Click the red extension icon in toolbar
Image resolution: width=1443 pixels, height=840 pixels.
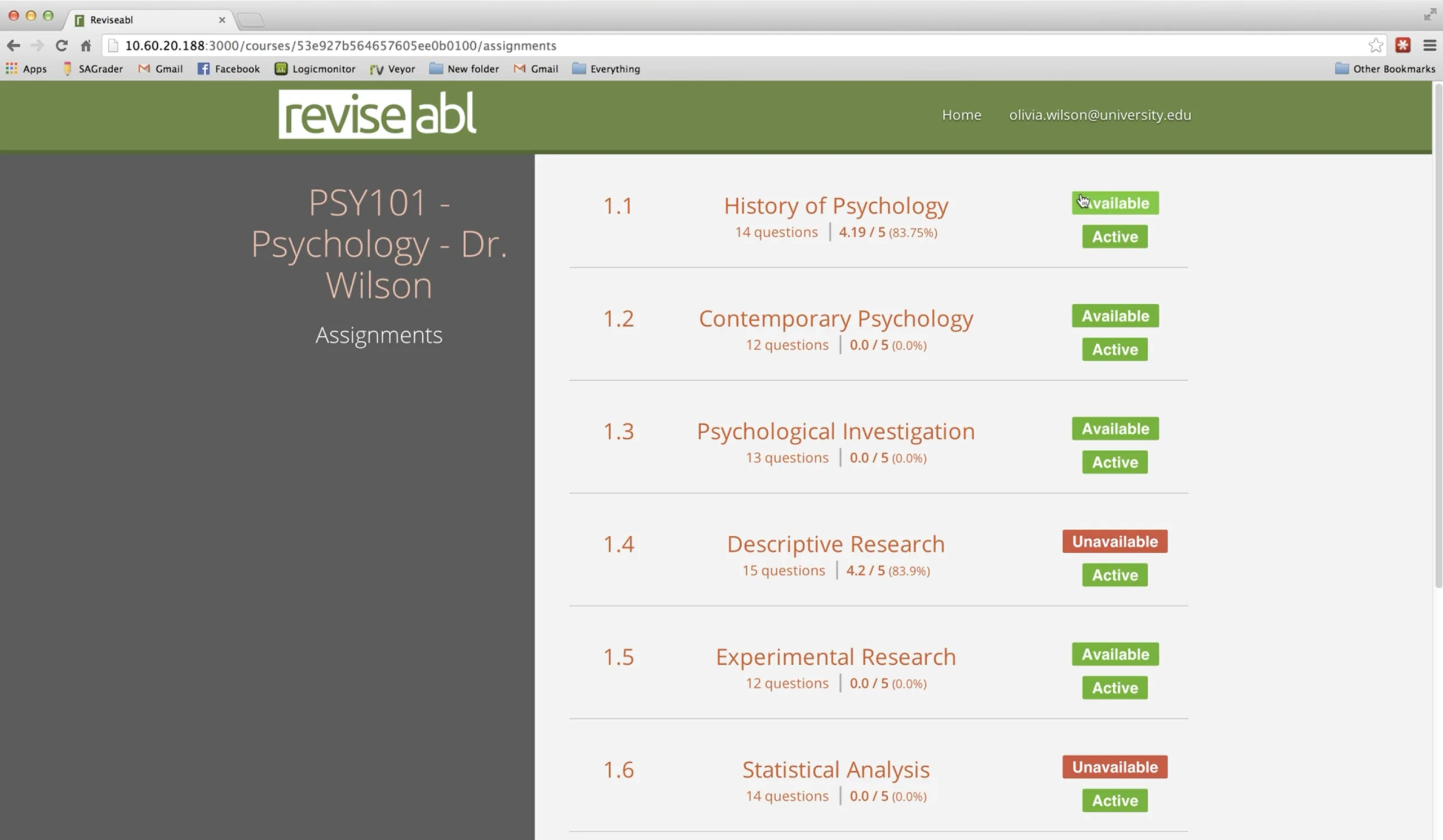tap(1402, 45)
